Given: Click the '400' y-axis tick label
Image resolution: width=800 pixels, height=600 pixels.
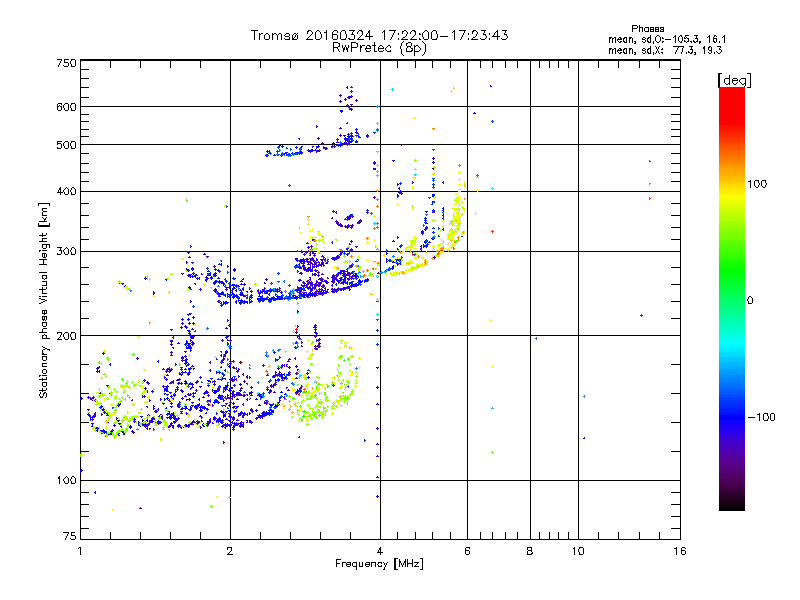Looking at the screenshot, I should pyautogui.click(x=66, y=192).
